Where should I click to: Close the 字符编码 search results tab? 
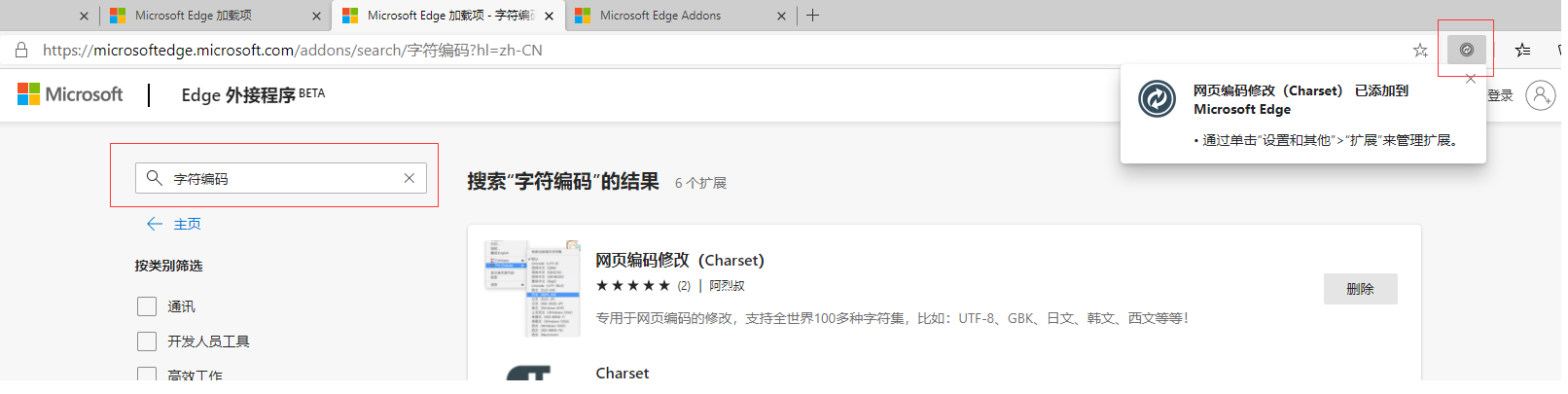(550, 17)
